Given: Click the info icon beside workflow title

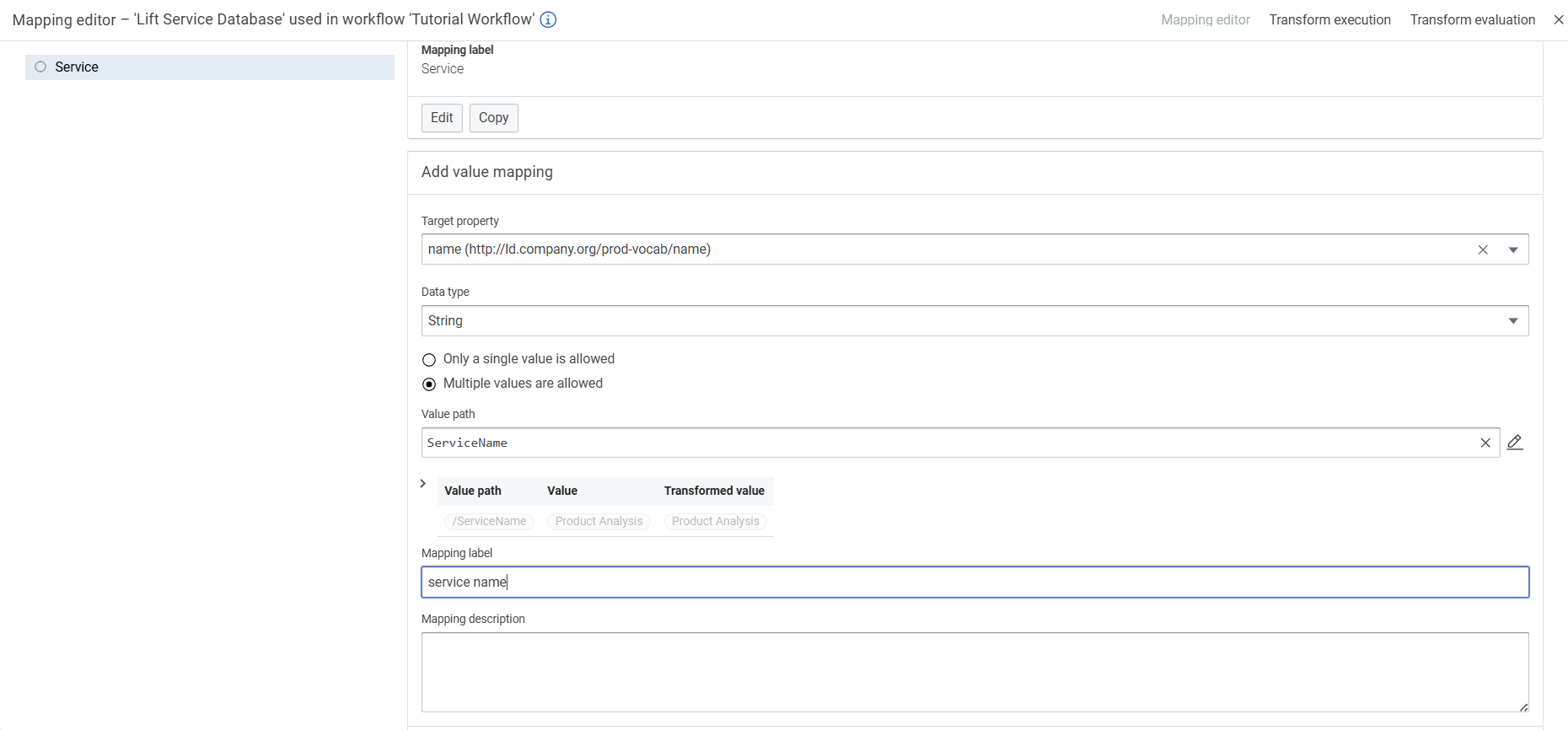Looking at the screenshot, I should point(548,19).
